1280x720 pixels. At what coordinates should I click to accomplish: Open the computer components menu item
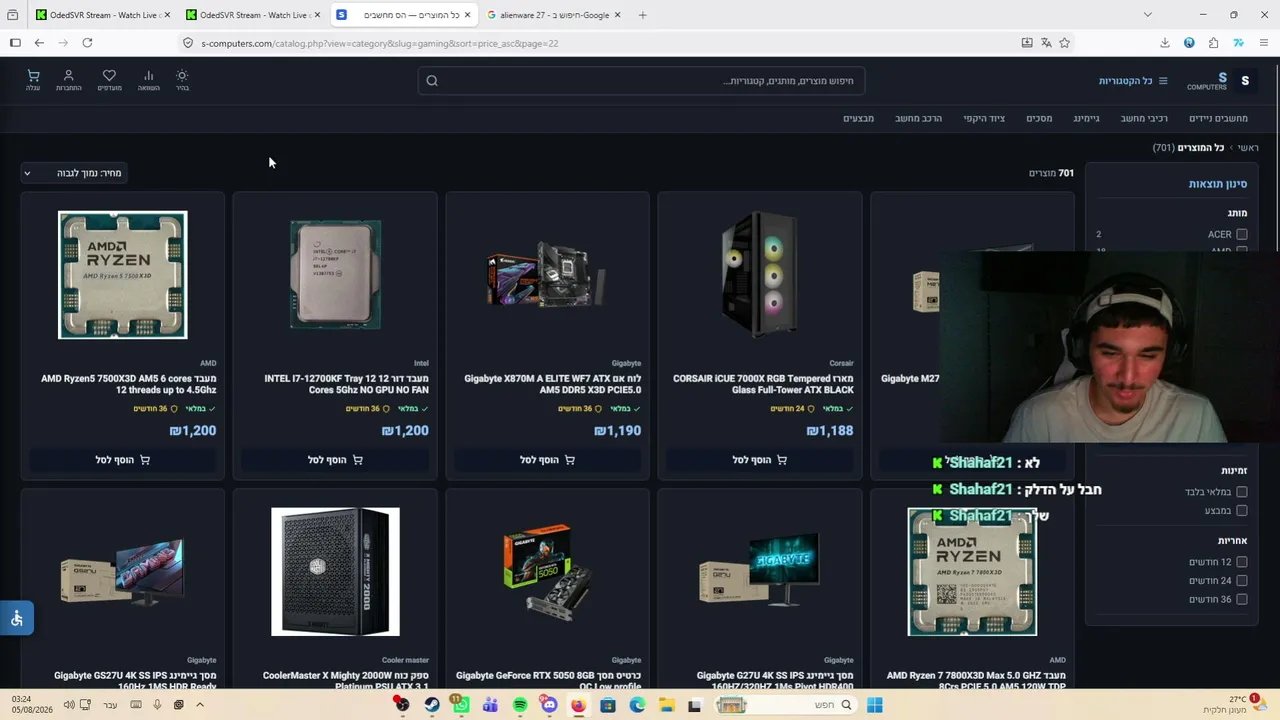[x=1144, y=118]
